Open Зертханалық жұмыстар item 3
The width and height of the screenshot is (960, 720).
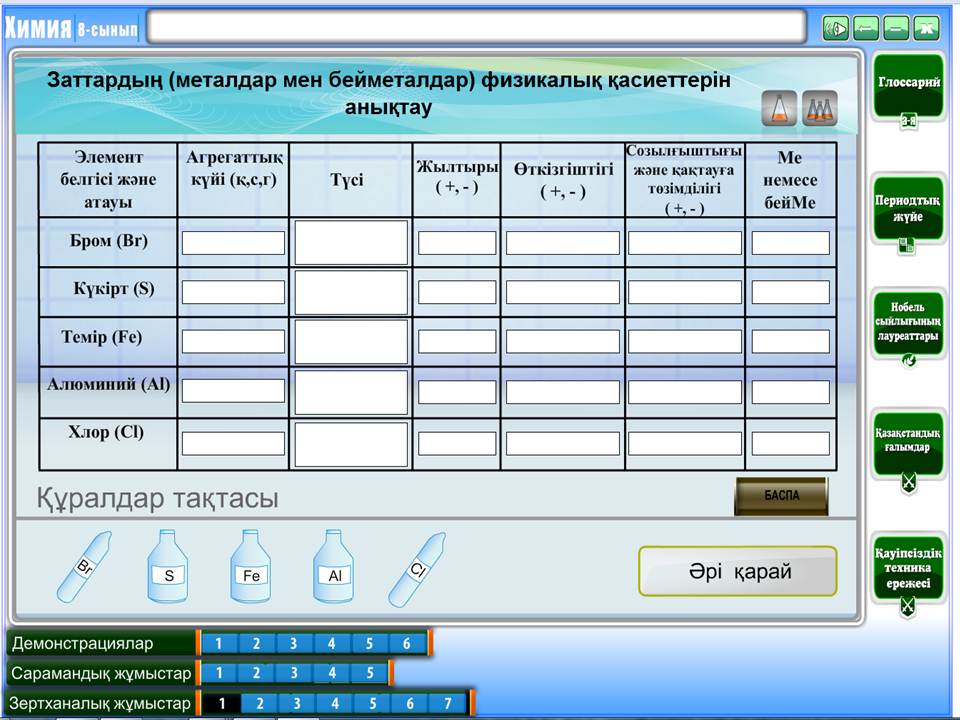pos(297,703)
